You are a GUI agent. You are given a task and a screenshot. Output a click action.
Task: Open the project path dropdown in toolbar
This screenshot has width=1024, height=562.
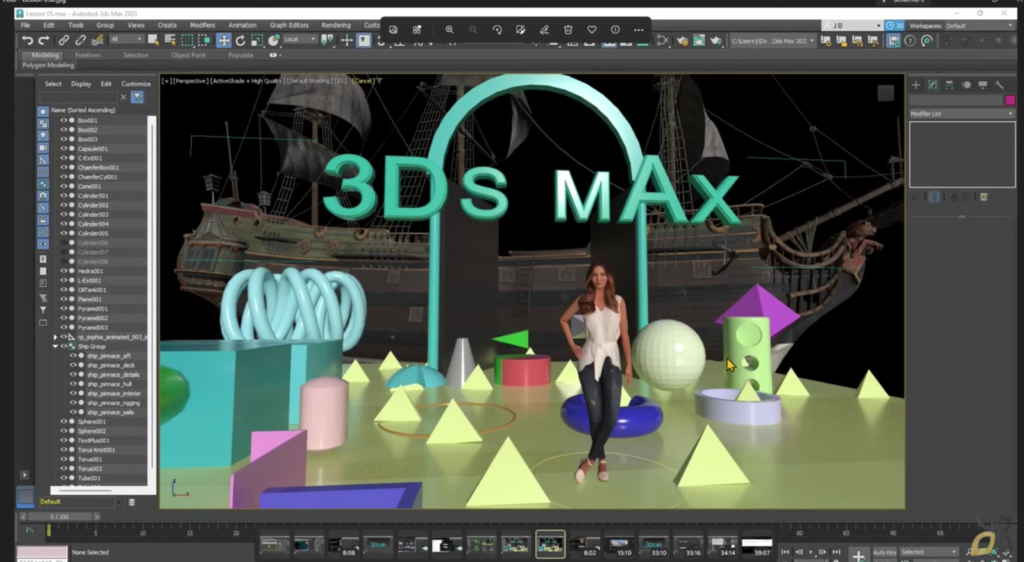click(773, 40)
